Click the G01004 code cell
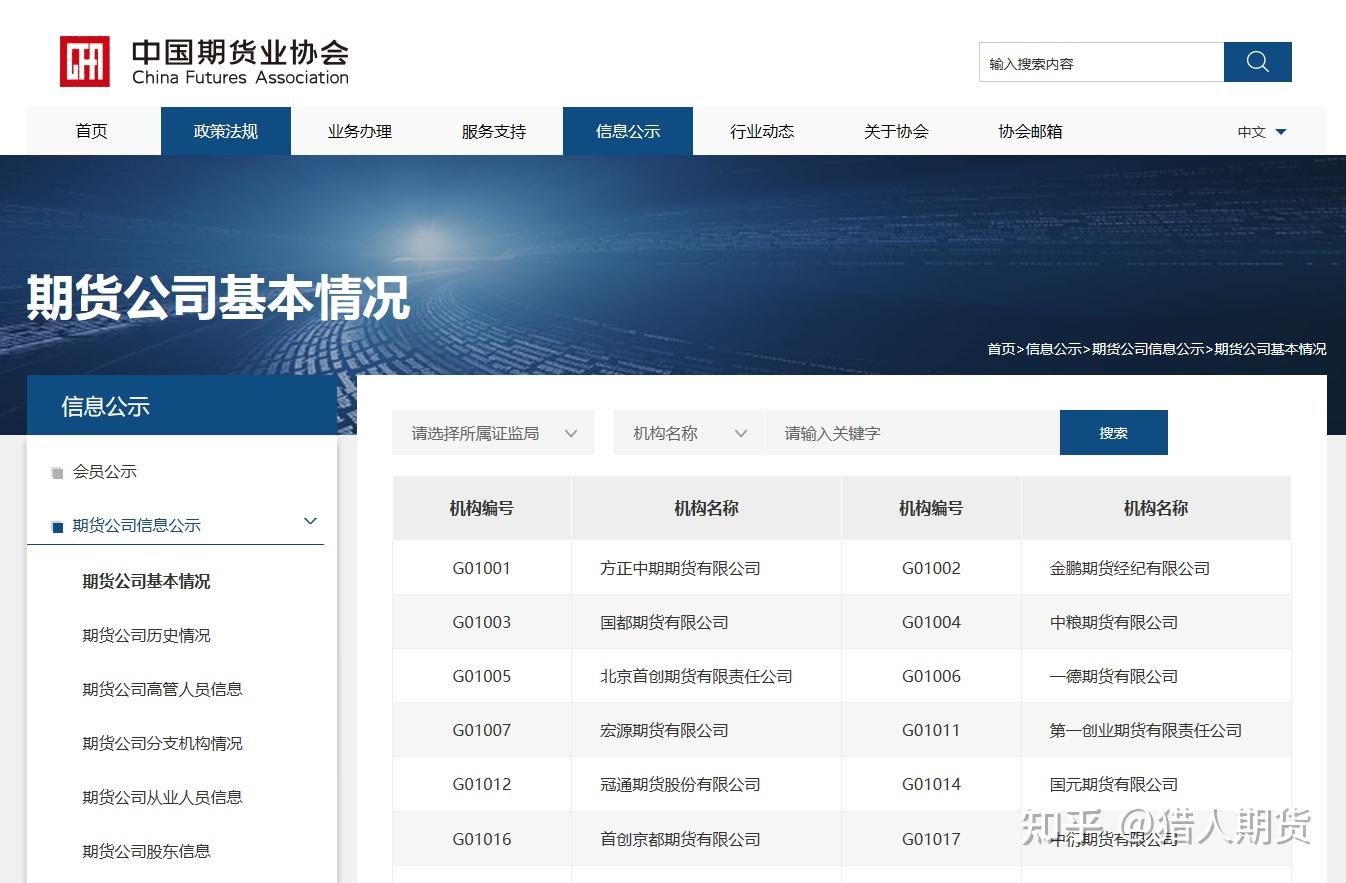The image size is (1346, 883). point(931,622)
